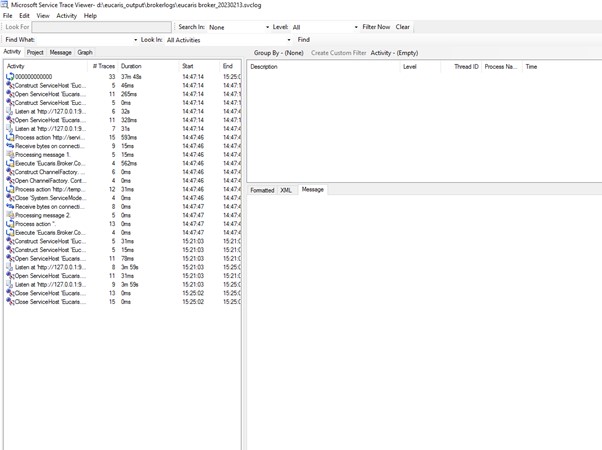Image resolution: width=602 pixels, height=450 pixels.
Task: Click icon of Process action http://temp row
Action: 10,189
